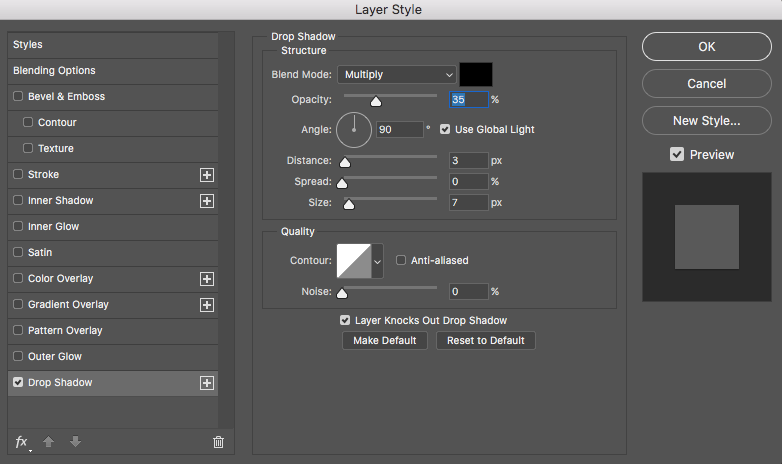The height and width of the screenshot is (464, 782).
Task: Click the move effect down arrow icon
Action: click(75, 442)
